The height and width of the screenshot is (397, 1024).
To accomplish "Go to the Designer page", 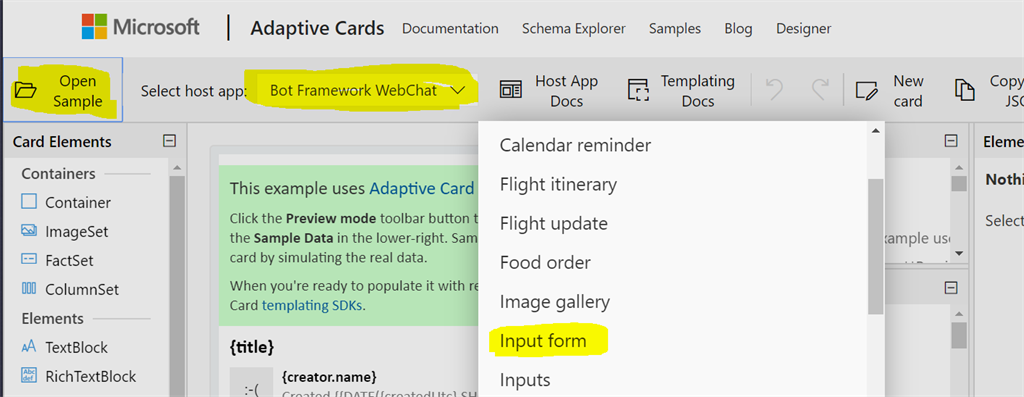I will pos(803,29).
